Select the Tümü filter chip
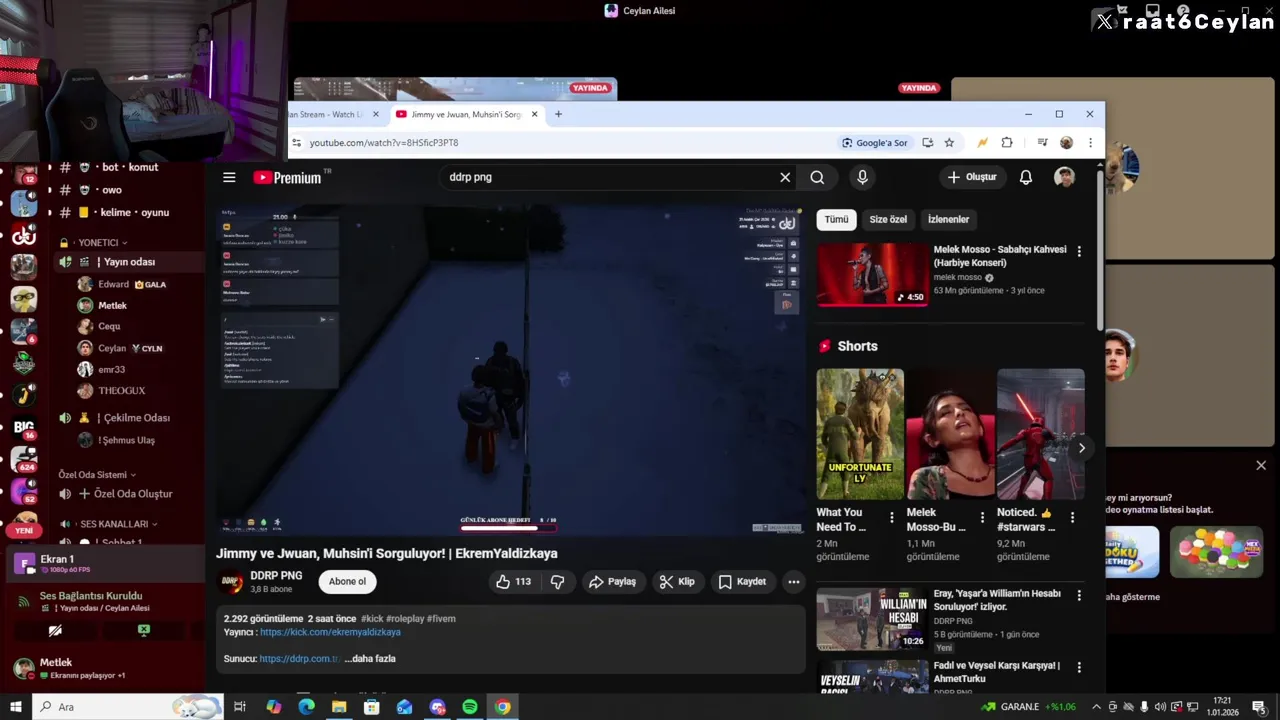Screen dimensions: 1280x720 (836, 219)
